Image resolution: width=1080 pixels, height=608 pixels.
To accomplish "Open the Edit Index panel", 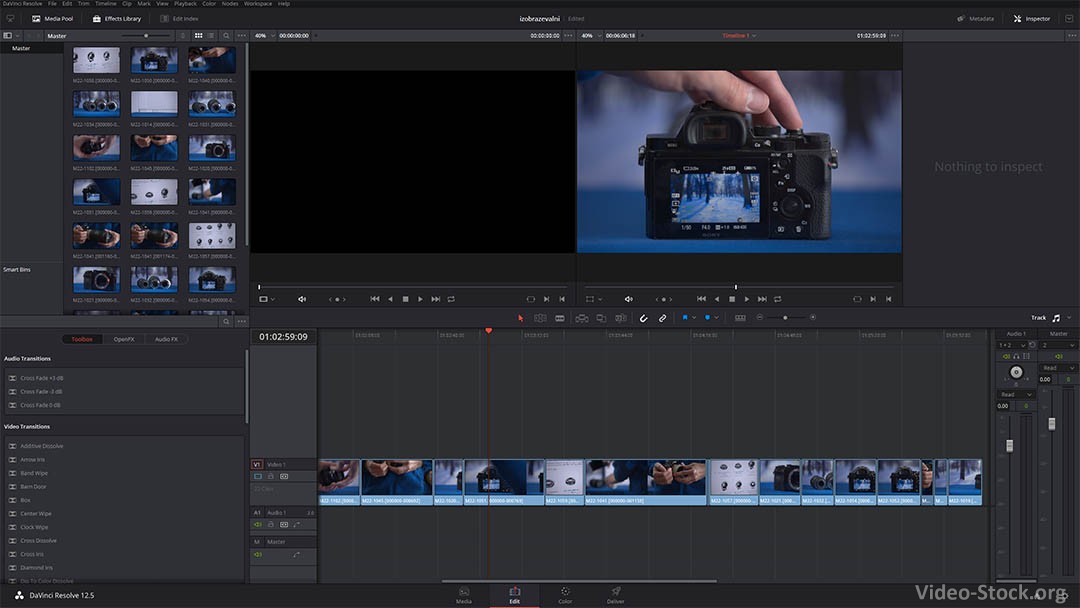I will click(179, 19).
